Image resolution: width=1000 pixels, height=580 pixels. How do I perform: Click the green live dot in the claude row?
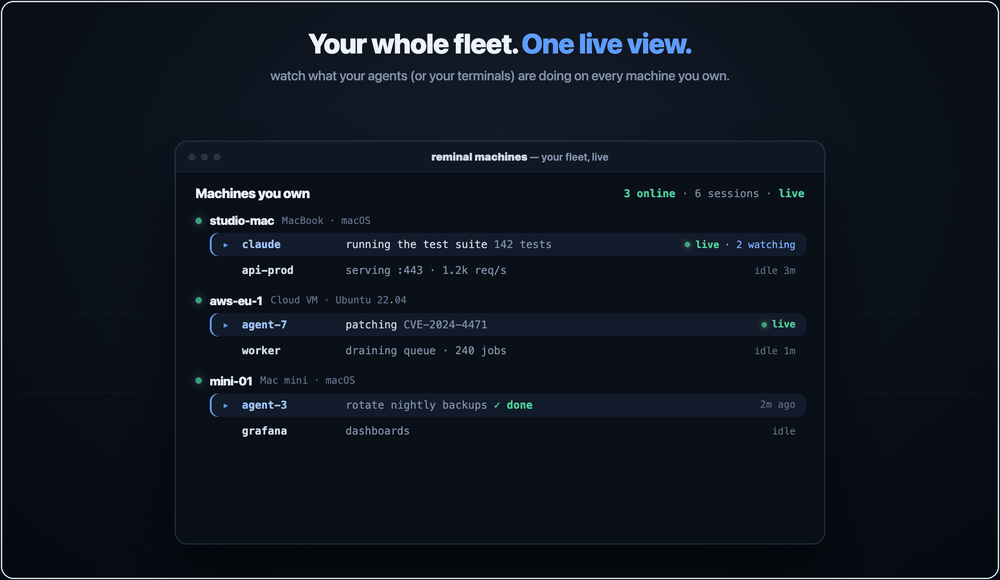(687, 244)
